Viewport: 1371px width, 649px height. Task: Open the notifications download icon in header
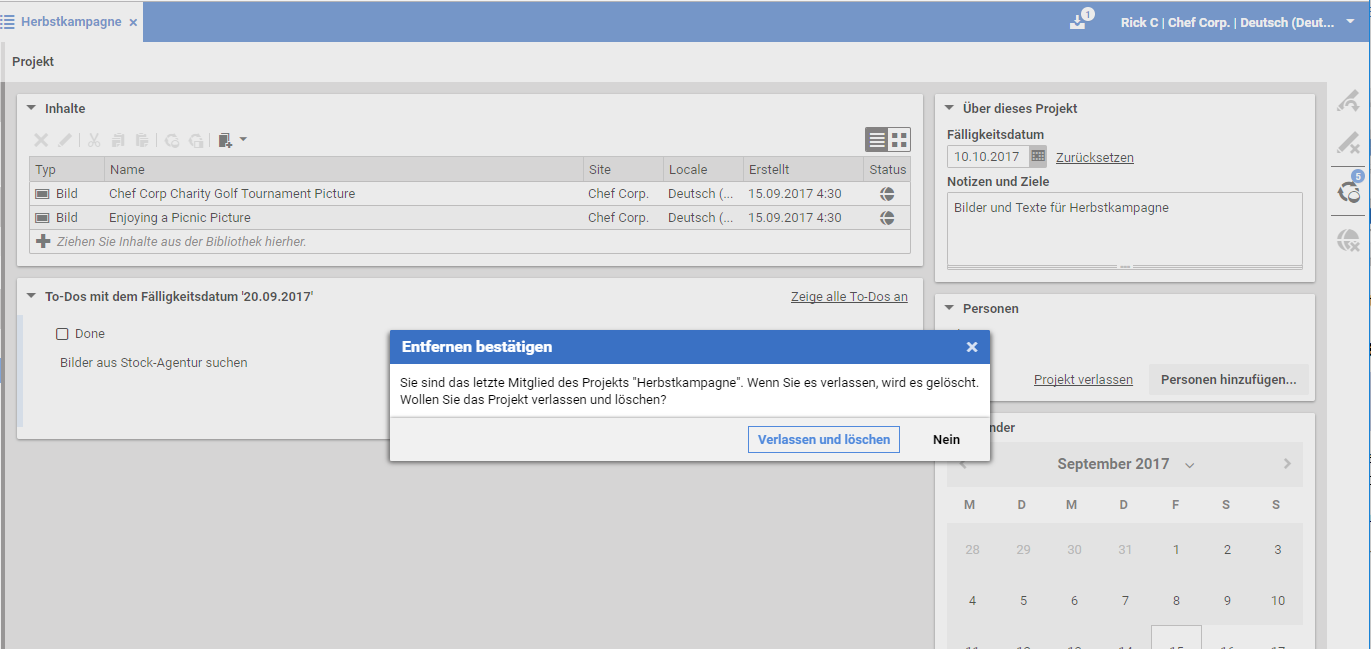1078,22
